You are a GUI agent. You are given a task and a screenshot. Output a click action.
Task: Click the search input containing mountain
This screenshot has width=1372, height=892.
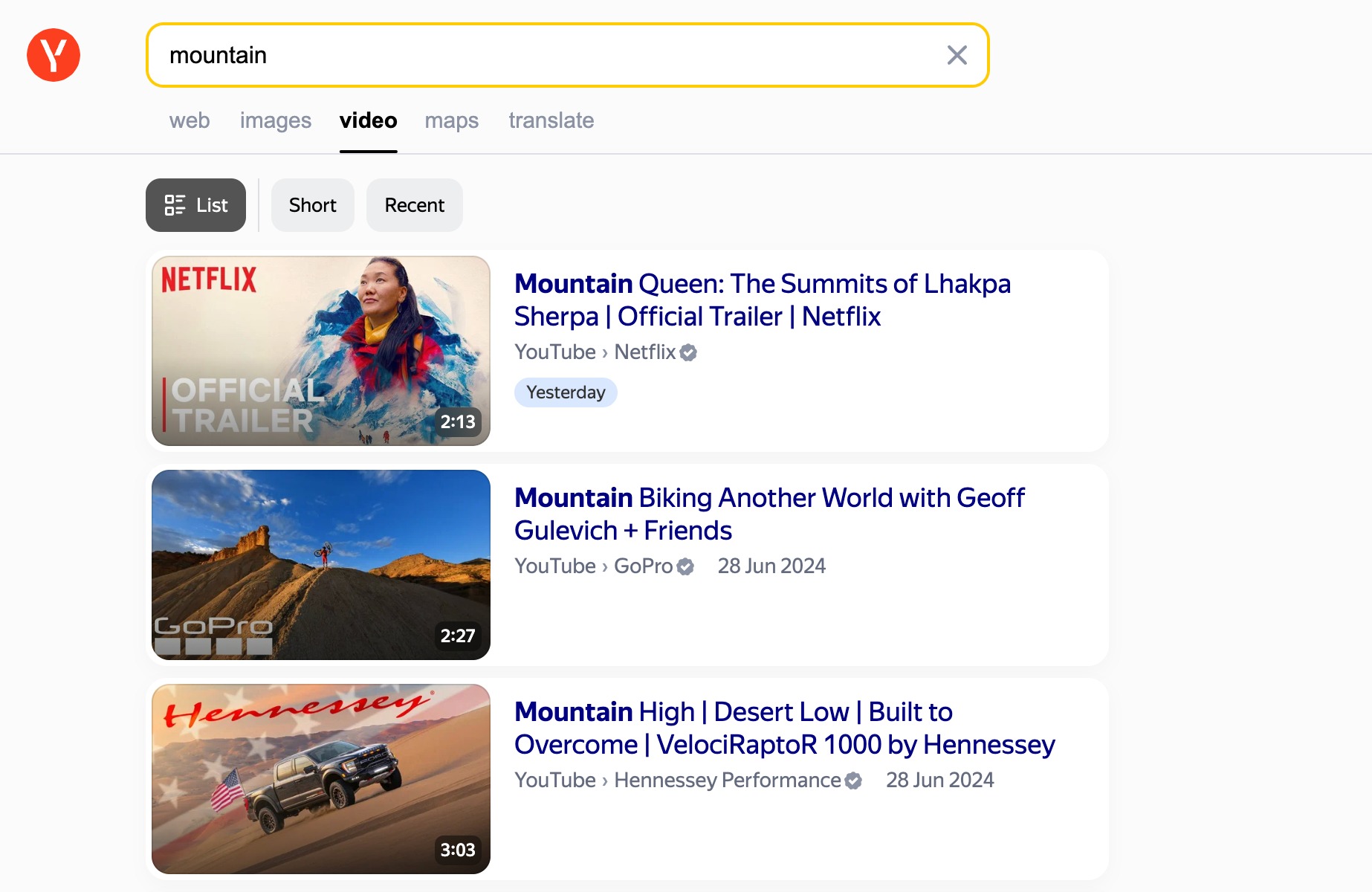click(550, 55)
